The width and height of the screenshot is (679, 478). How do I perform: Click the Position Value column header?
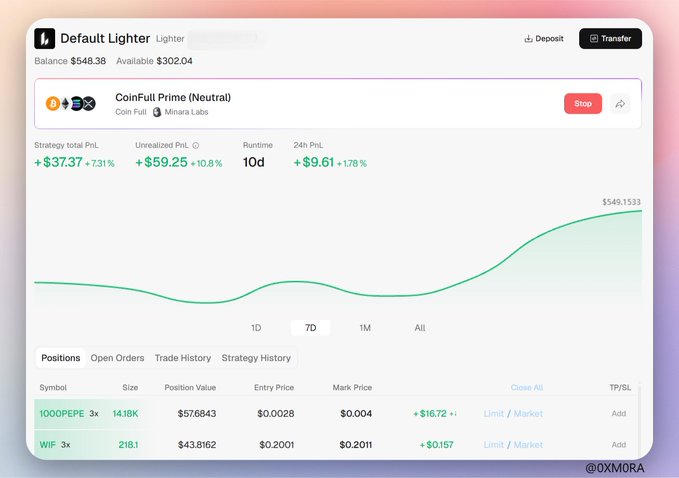pos(190,388)
